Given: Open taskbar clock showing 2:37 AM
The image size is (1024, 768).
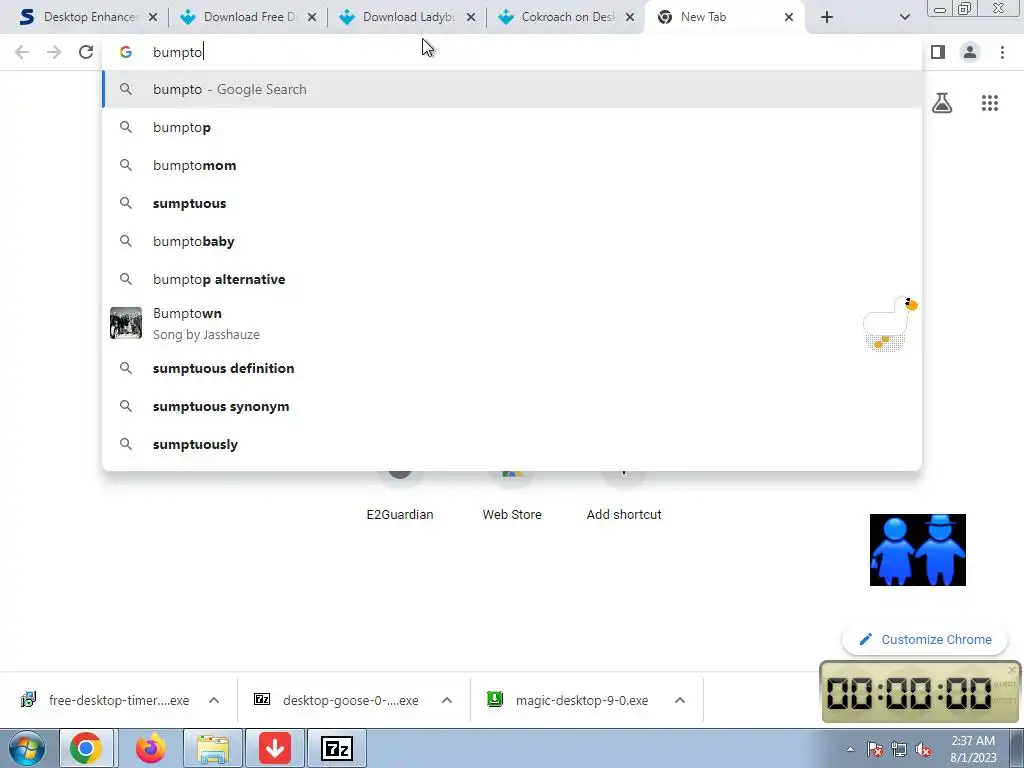Looking at the screenshot, I should pyautogui.click(x=973, y=749).
